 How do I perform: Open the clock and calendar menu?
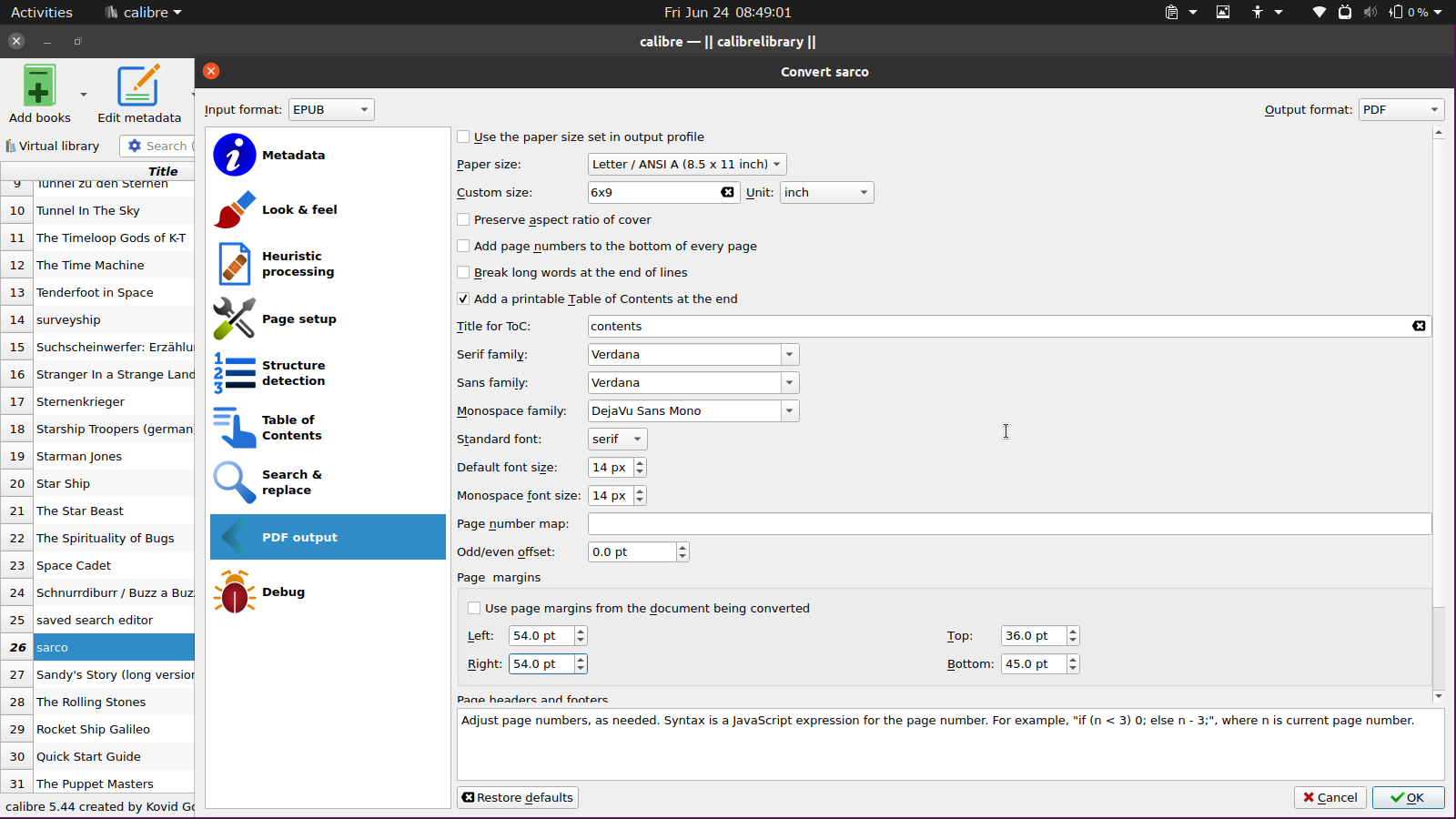tap(728, 12)
